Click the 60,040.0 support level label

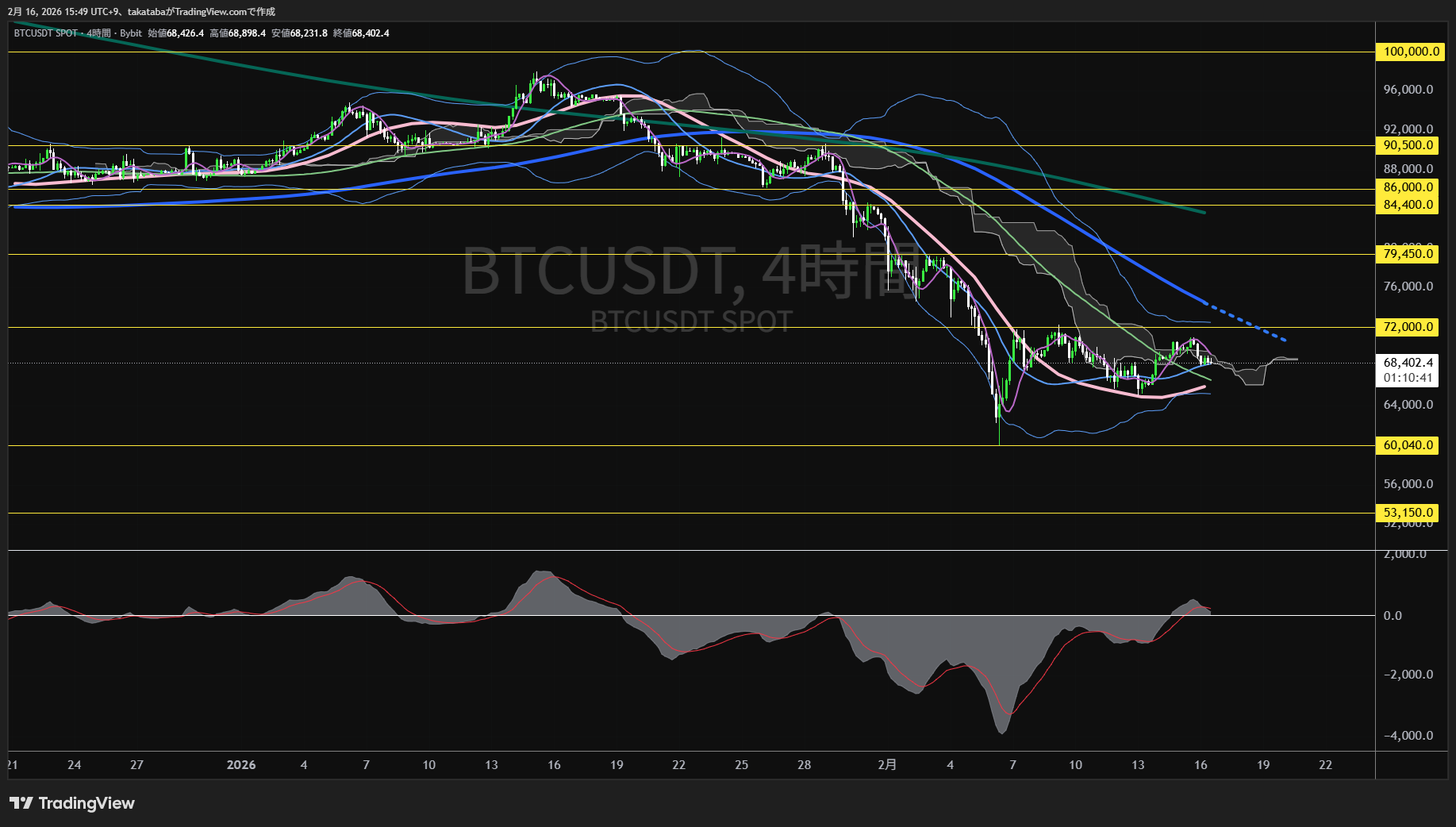click(x=1406, y=445)
